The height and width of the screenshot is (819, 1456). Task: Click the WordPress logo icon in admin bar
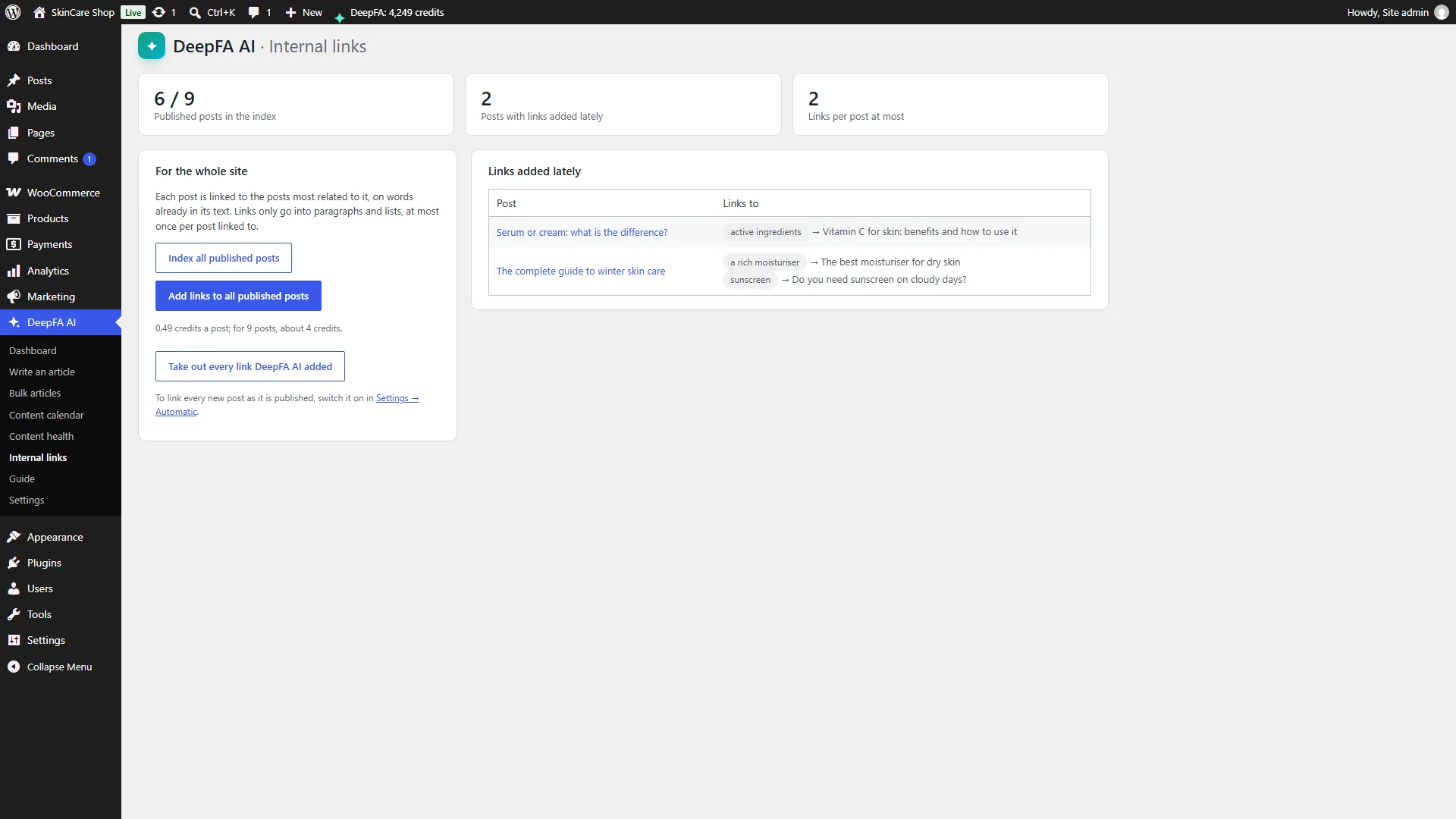13,12
